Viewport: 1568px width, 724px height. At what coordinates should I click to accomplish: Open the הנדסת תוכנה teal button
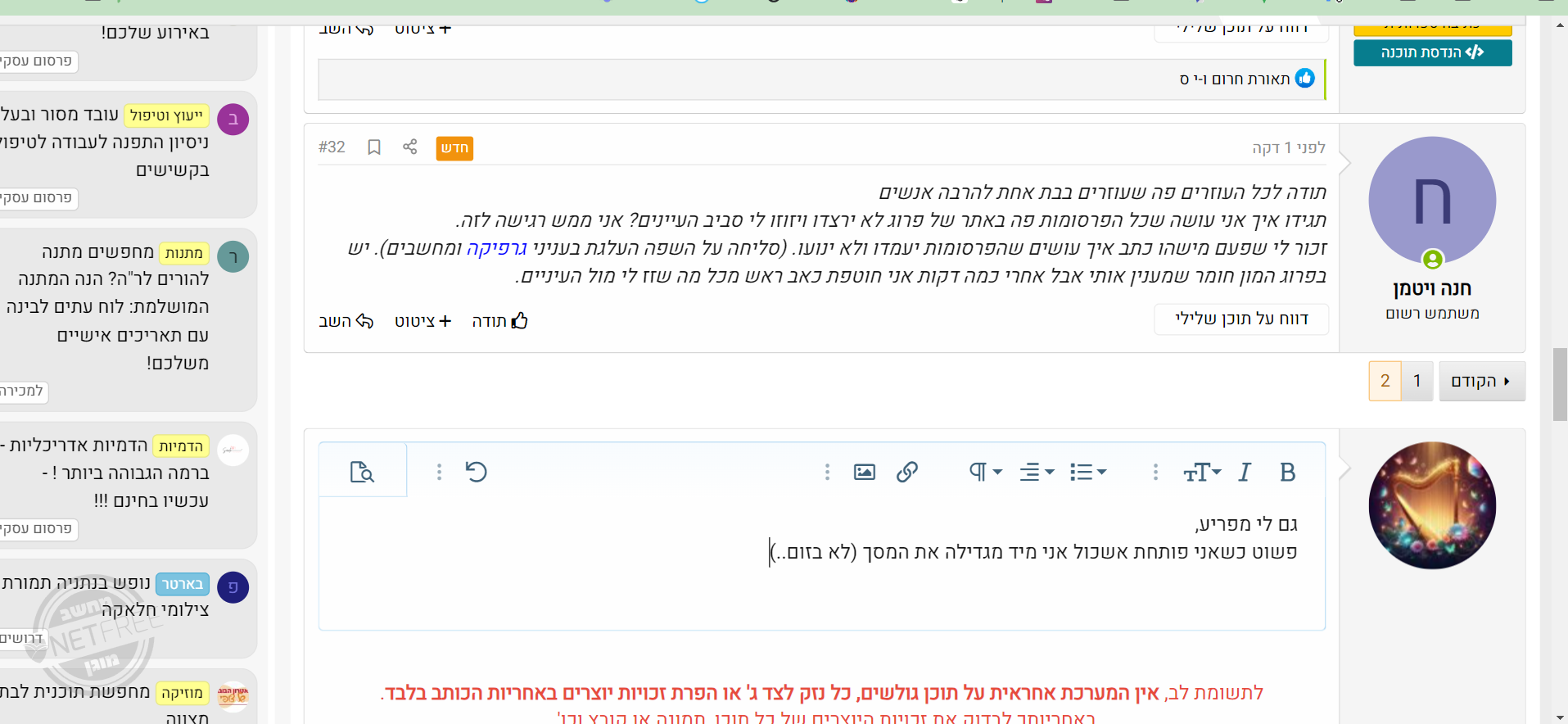click(x=1432, y=52)
